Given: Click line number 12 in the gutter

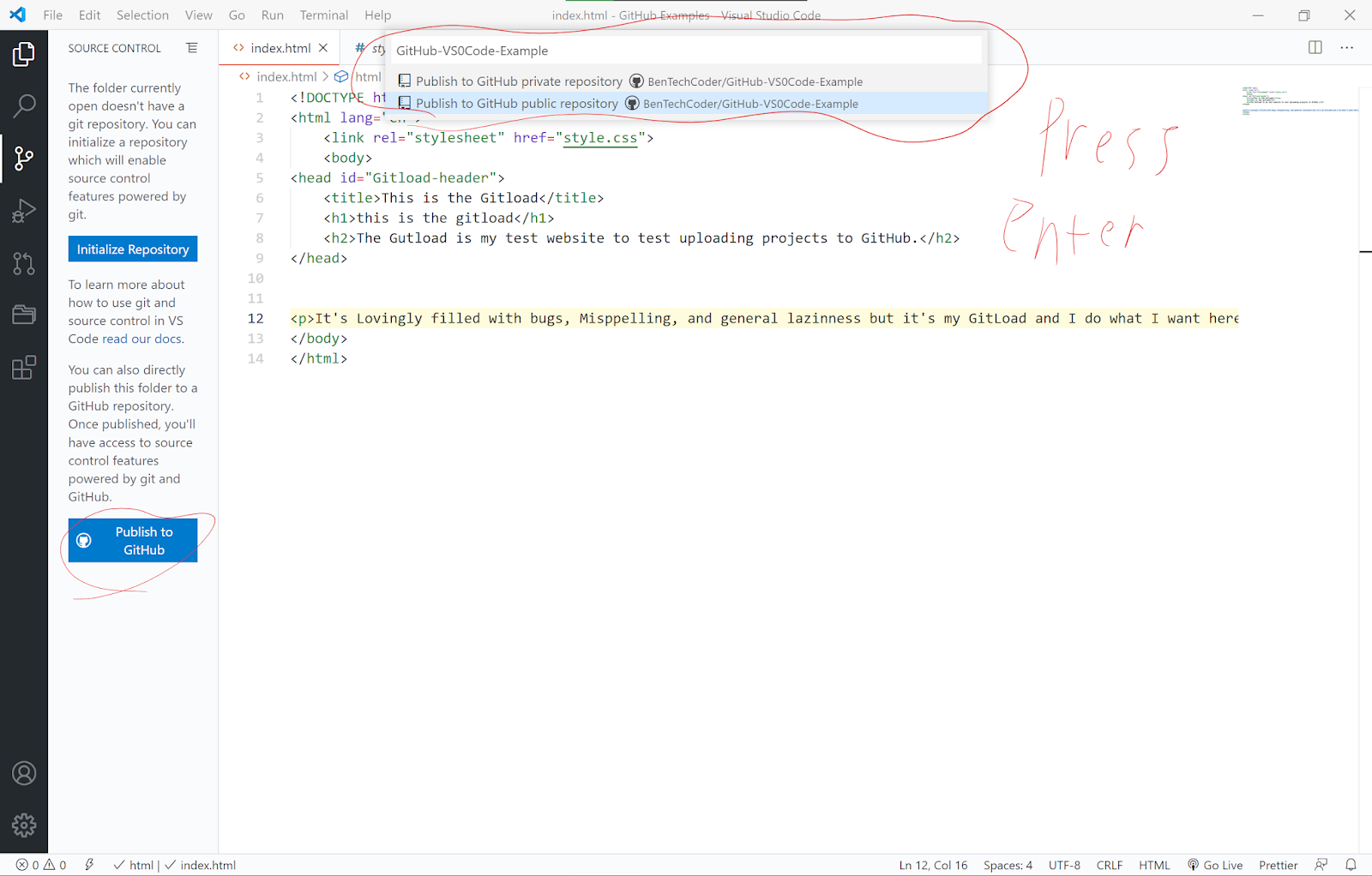Looking at the screenshot, I should click(256, 318).
